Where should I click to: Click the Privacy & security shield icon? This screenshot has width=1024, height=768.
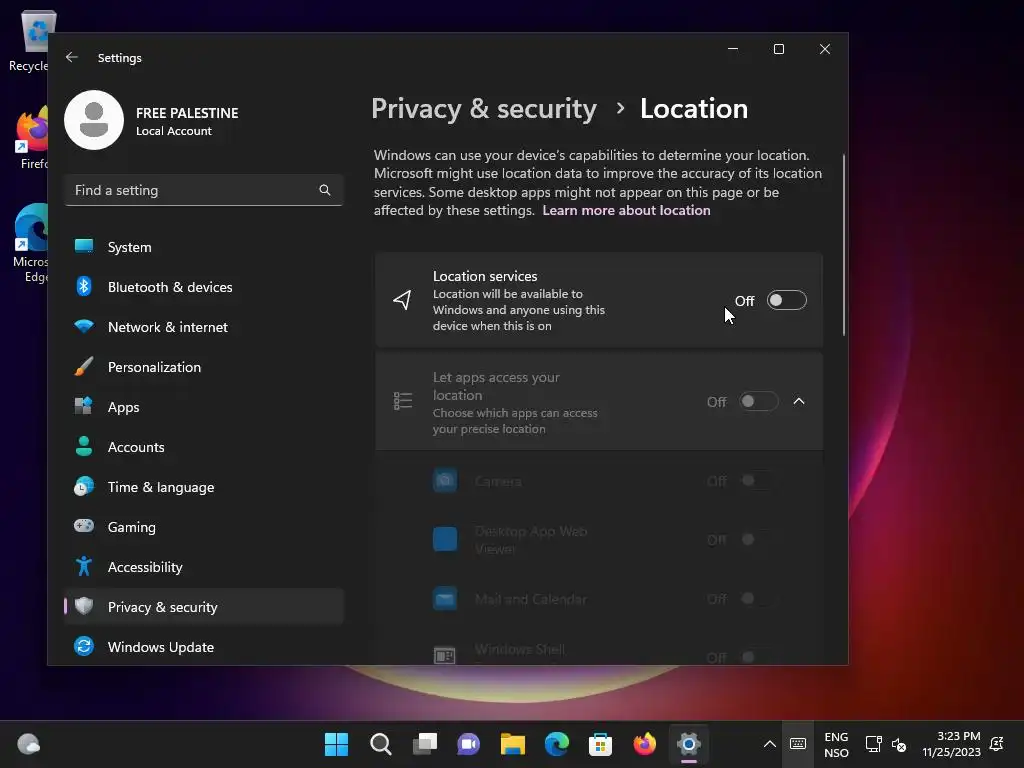coord(84,606)
